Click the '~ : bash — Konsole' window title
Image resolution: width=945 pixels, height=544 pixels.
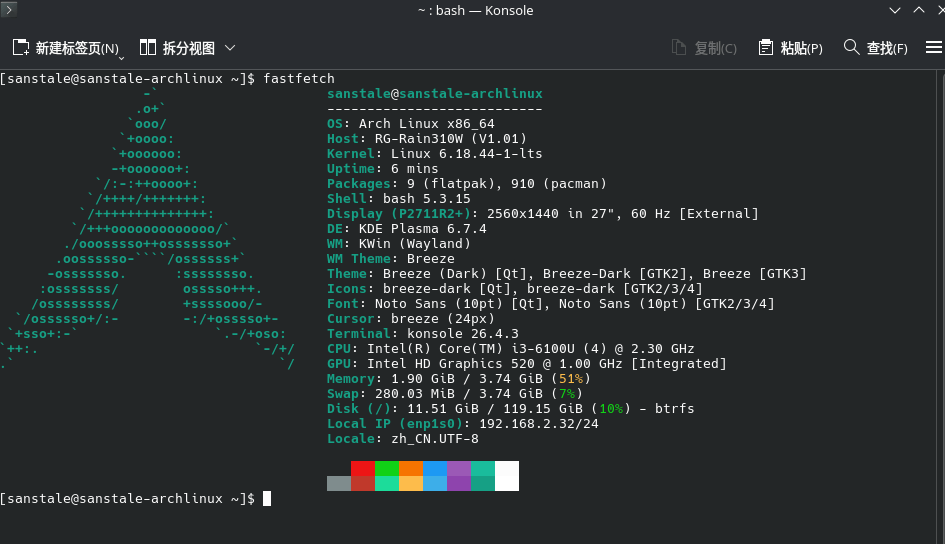click(x=476, y=10)
